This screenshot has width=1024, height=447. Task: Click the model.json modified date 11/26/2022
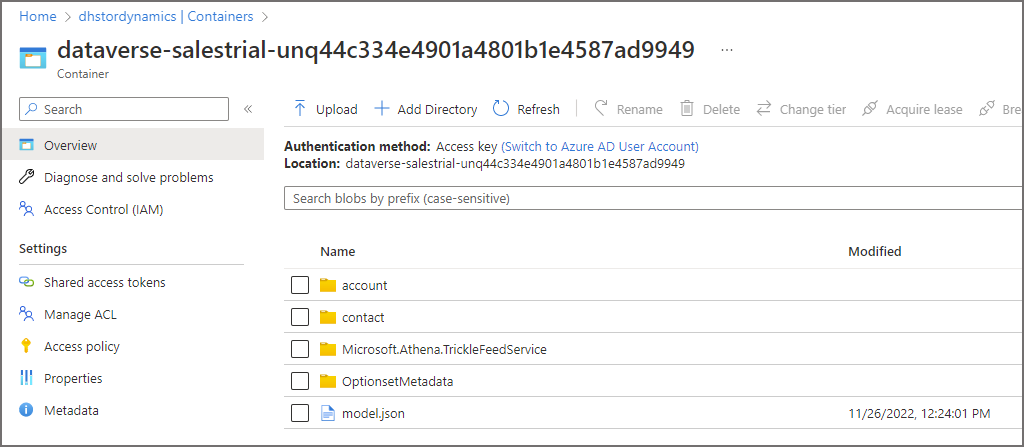pyautogui.click(x=920, y=414)
